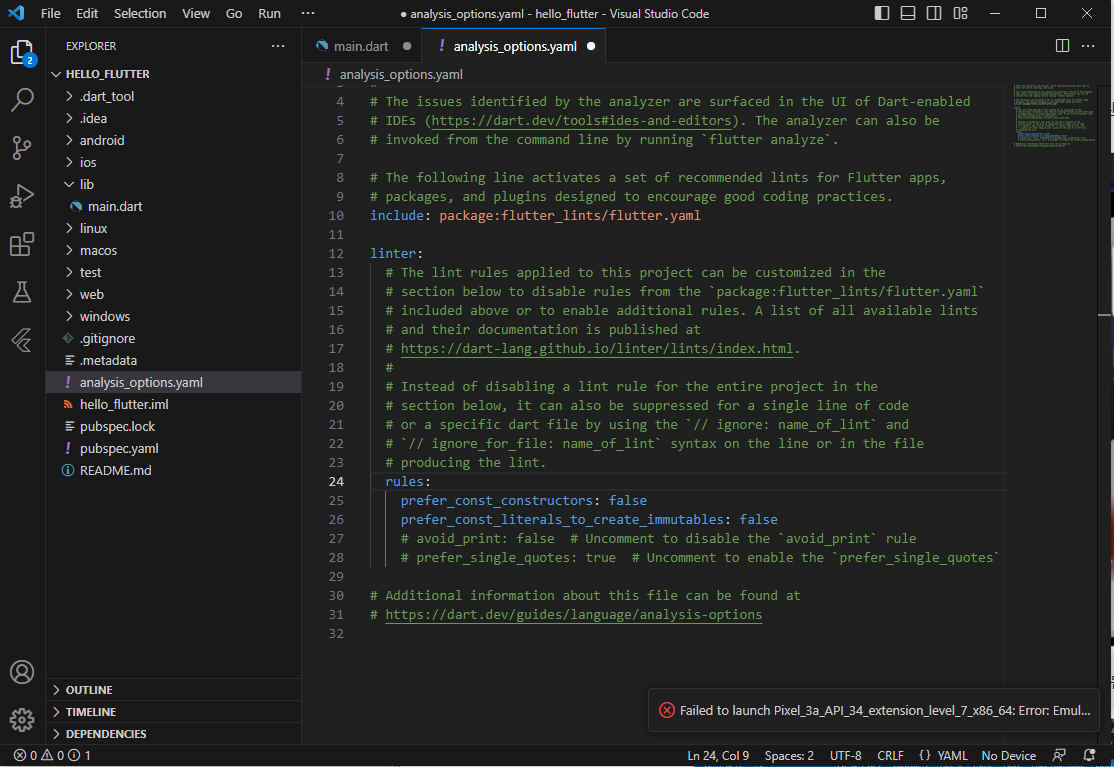Click the main.dart file icon in tree
Viewport: 1114px width, 767px height.
(x=75, y=207)
